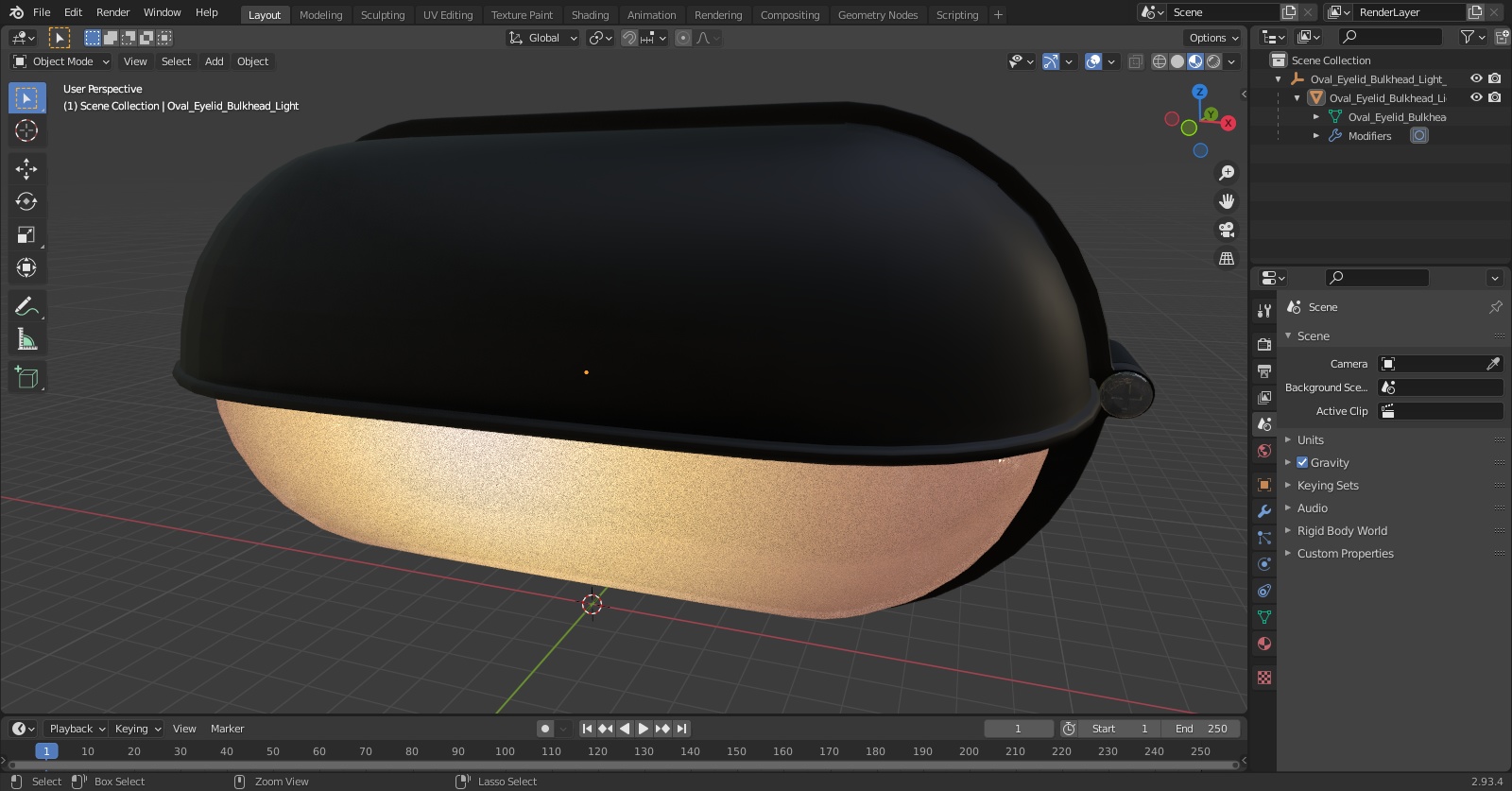Expand the Units panel
This screenshot has width=1512, height=791.
[x=1310, y=439]
